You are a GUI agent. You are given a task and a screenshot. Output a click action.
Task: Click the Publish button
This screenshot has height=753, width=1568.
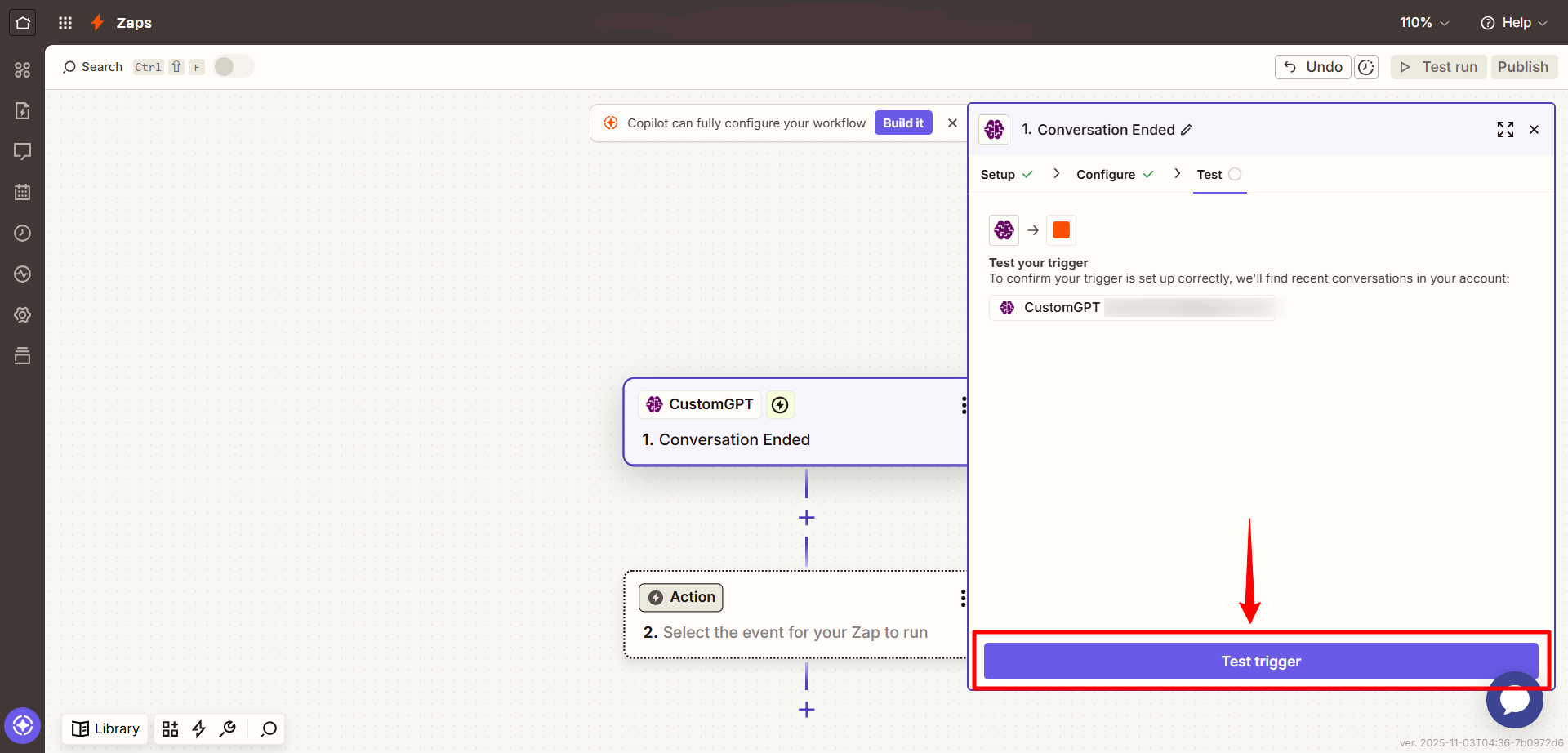click(1523, 67)
